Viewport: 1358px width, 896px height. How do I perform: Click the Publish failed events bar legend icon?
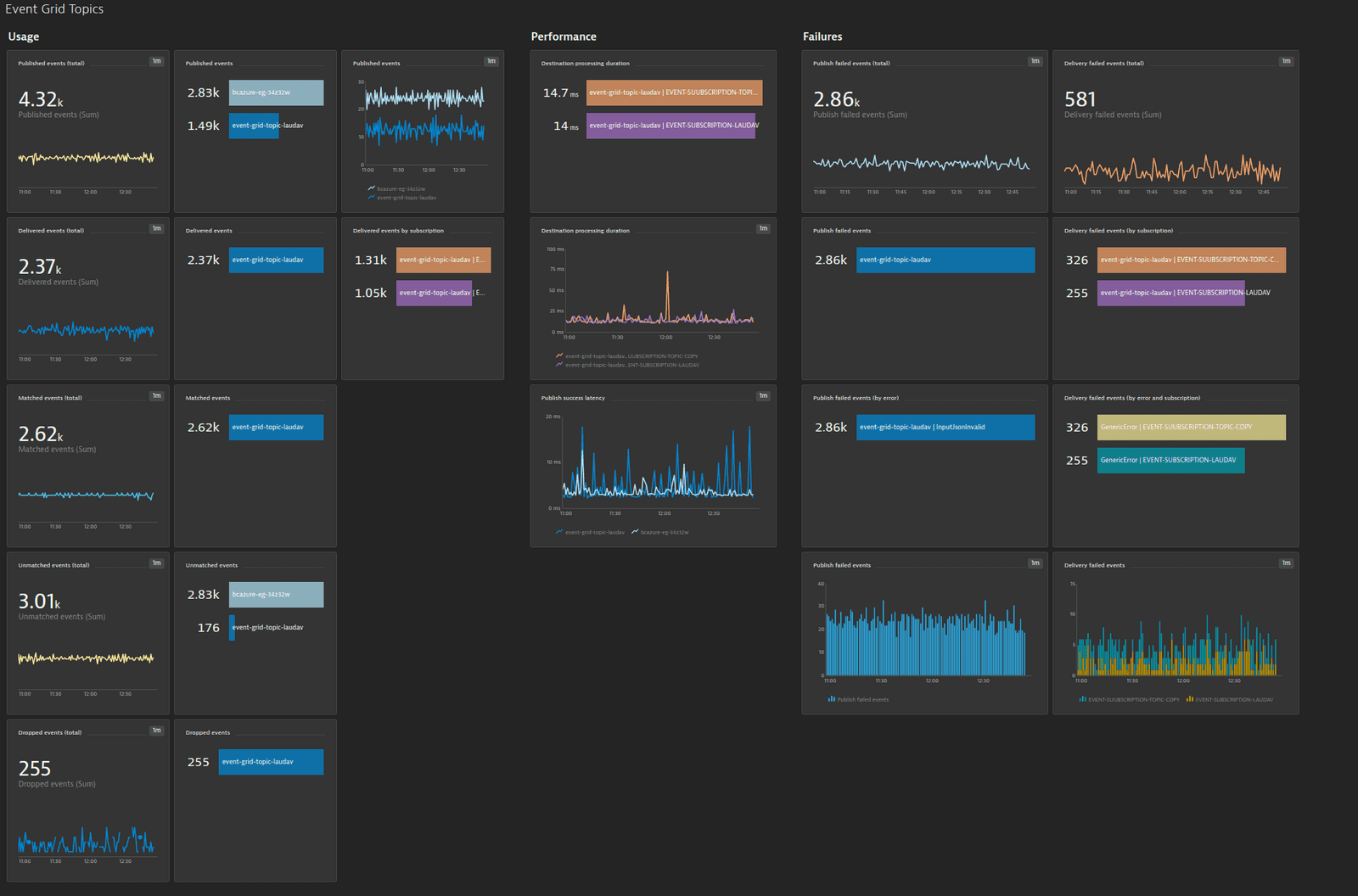click(x=831, y=699)
